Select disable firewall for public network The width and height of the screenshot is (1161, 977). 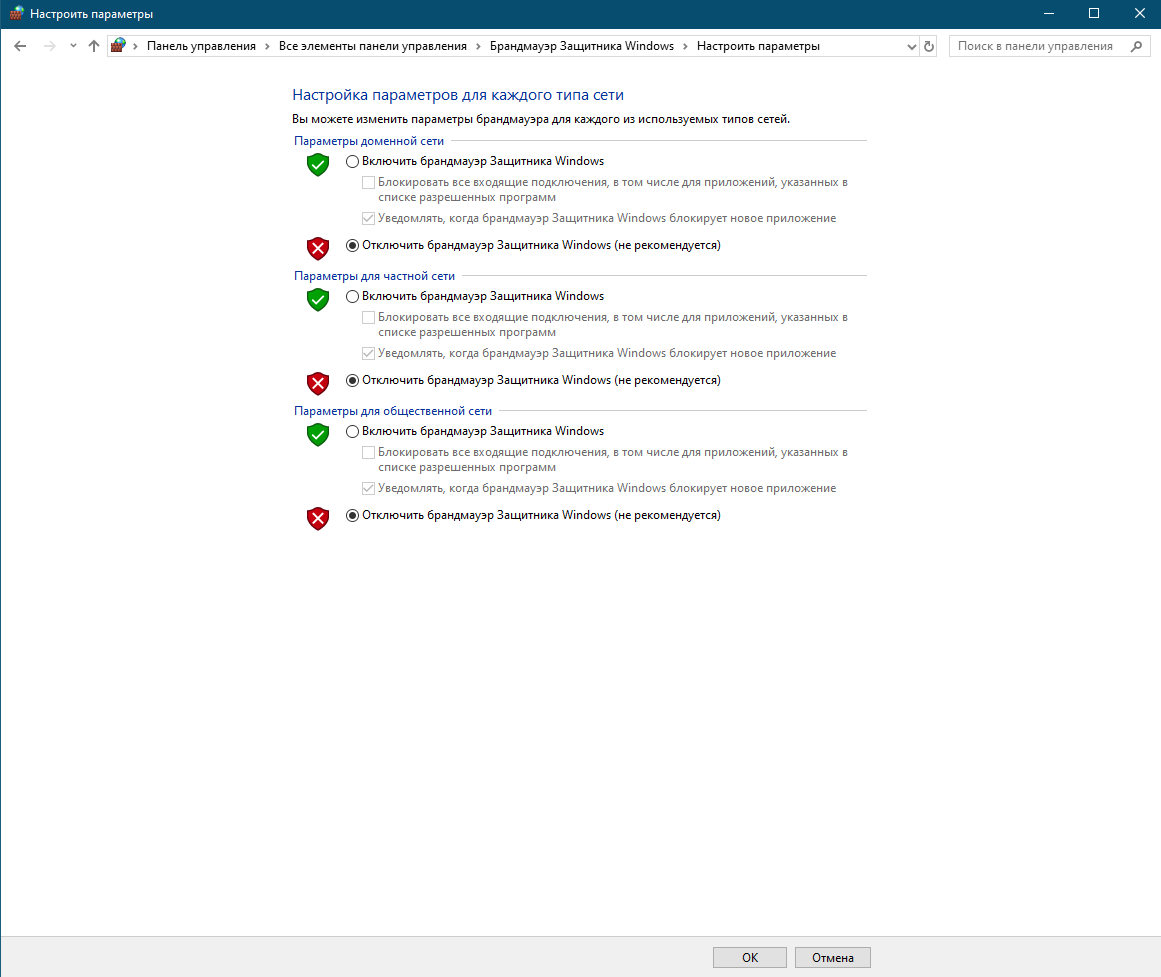(x=352, y=516)
